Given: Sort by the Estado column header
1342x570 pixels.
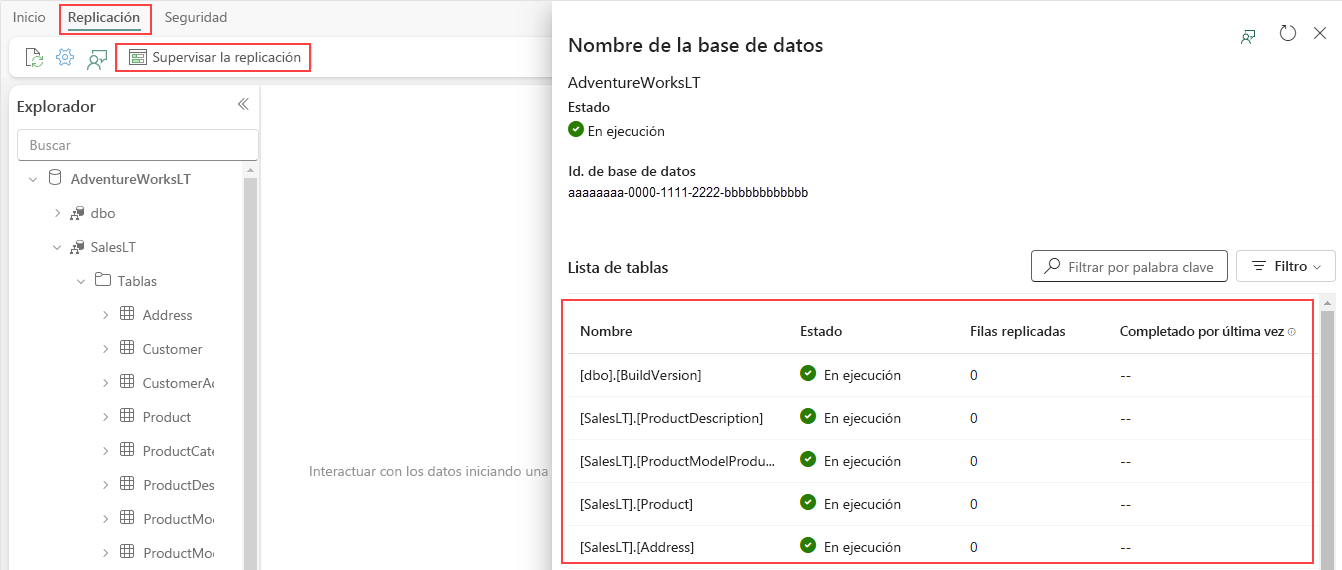Looking at the screenshot, I should [821, 331].
